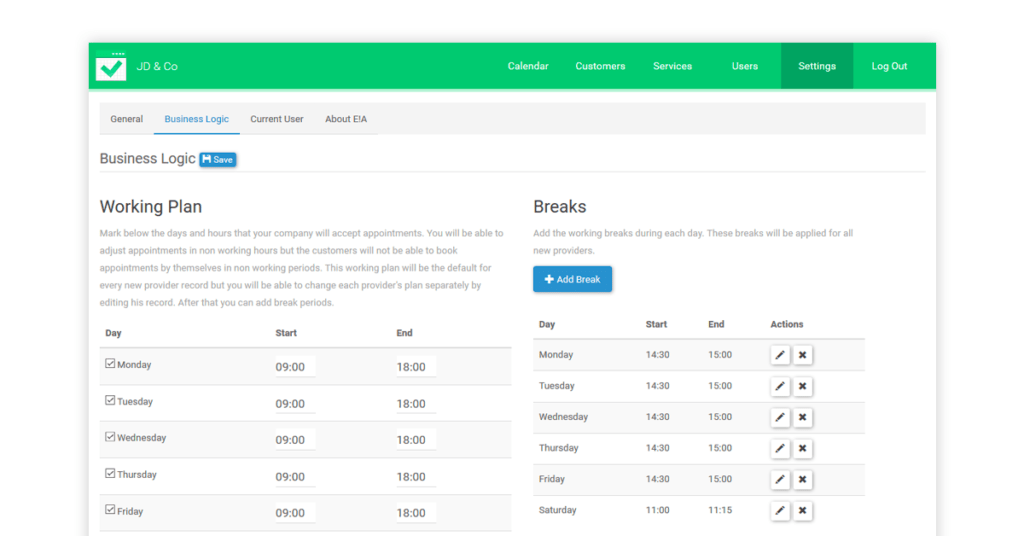Image resolution: width=1024 pixels, height=536 pixels.
Task: Click the Thursday end time field
Action: pos(415,477)
